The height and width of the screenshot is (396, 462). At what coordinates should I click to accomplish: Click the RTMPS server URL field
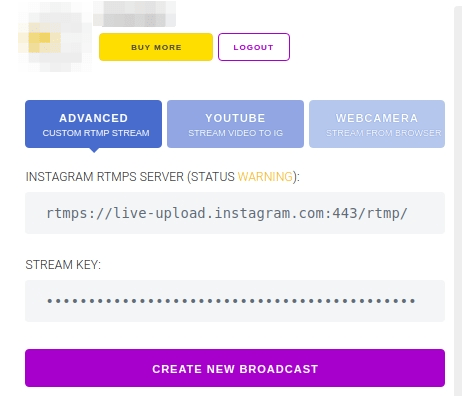(235, 213)
